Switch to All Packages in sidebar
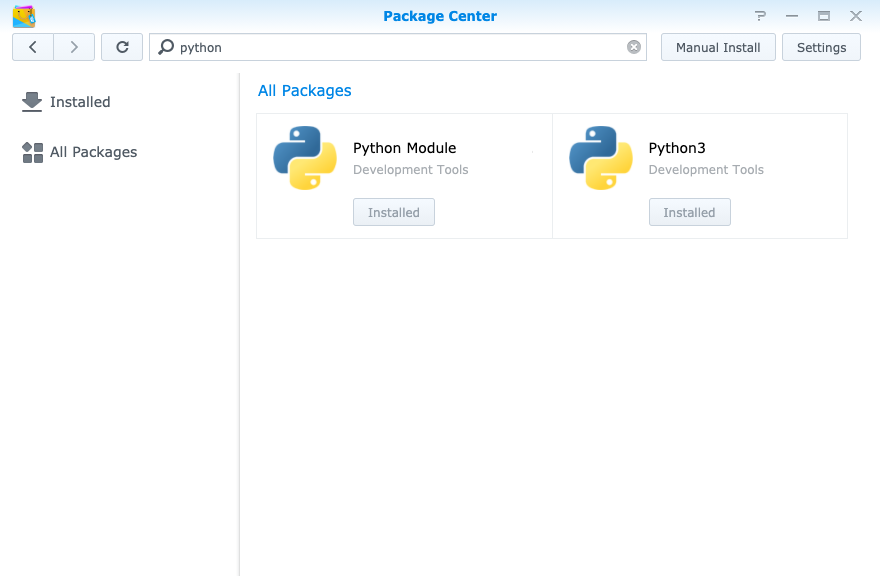The height and width of the screenshot is (576, 880). (x=93, y=152)
